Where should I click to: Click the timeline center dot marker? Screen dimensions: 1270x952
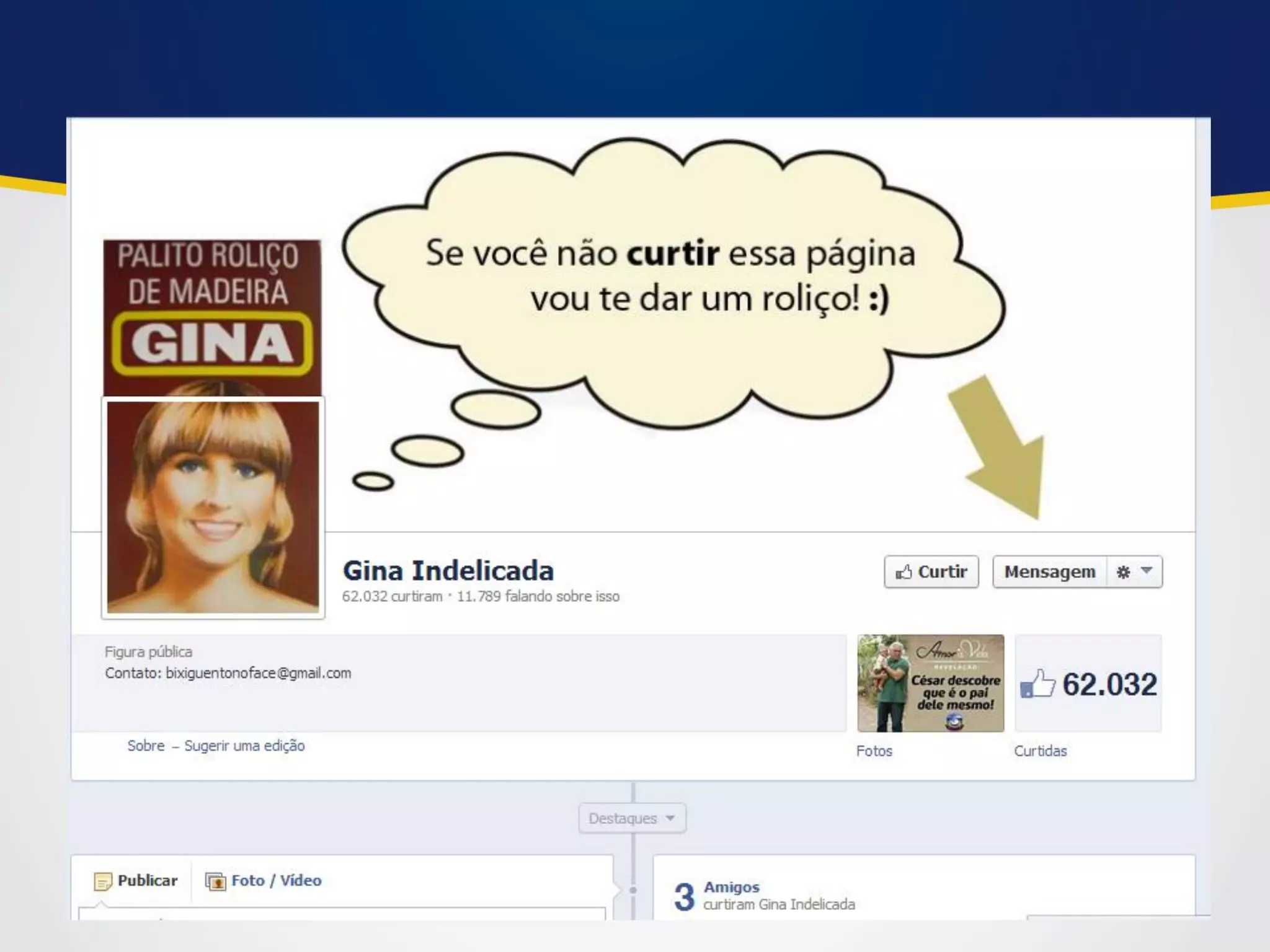click(633, 890)
